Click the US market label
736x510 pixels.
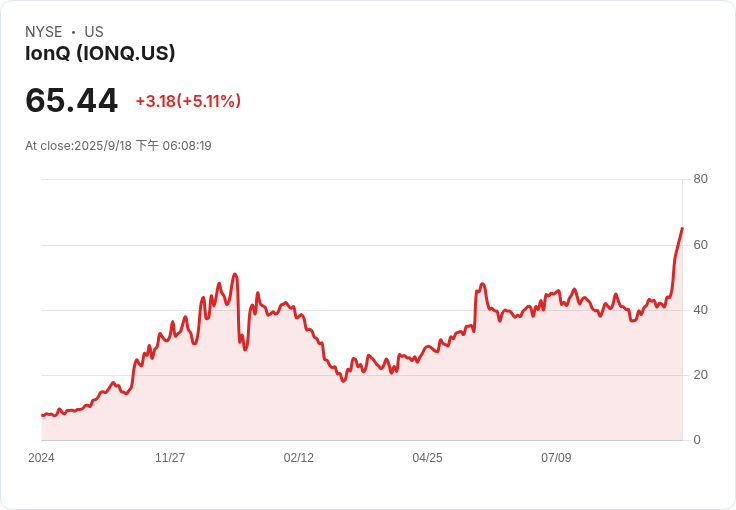tap(94, 32)
